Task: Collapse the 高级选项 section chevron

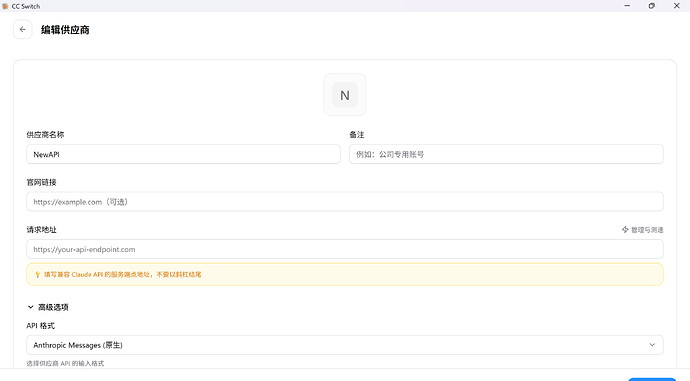Action: (x=30, y=307)
